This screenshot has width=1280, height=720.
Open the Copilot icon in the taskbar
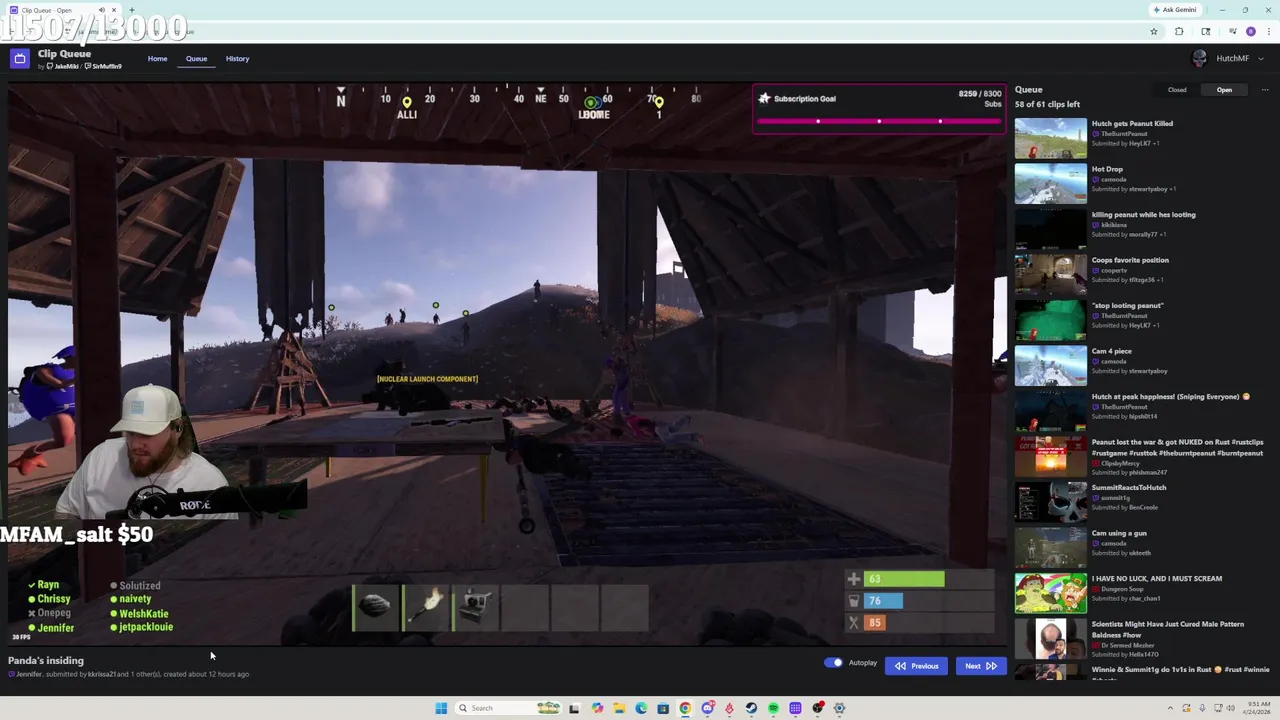pos(597,708)
